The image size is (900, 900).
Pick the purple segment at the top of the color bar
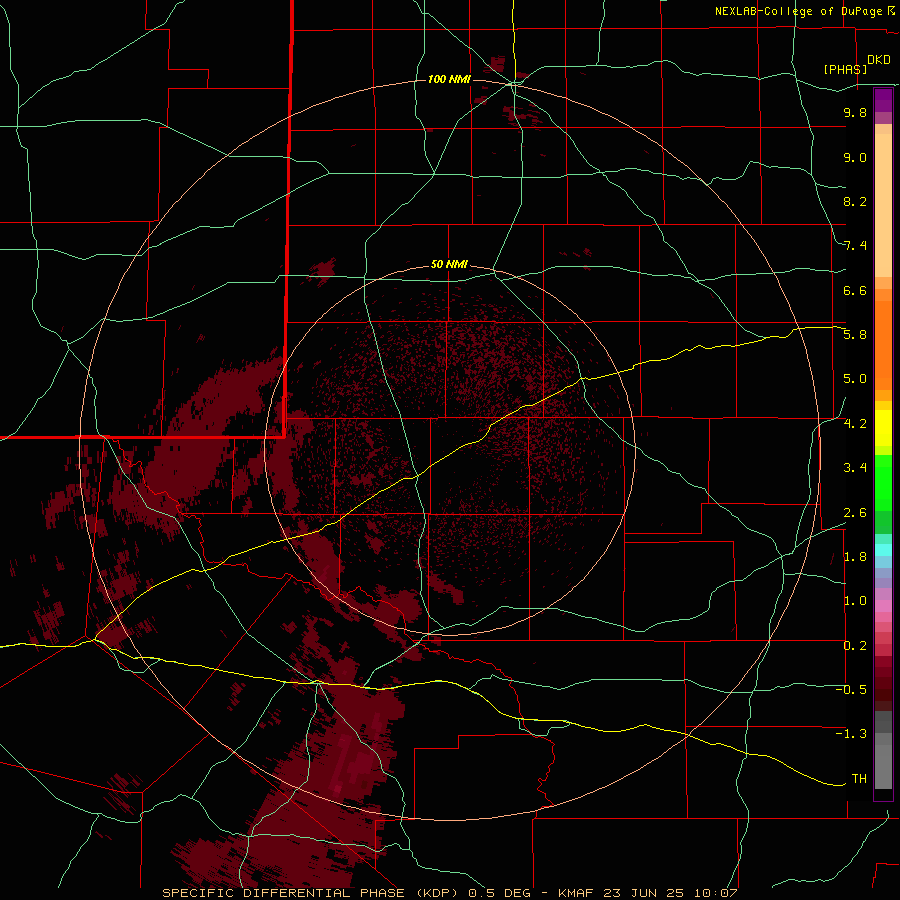pos(883,100)
